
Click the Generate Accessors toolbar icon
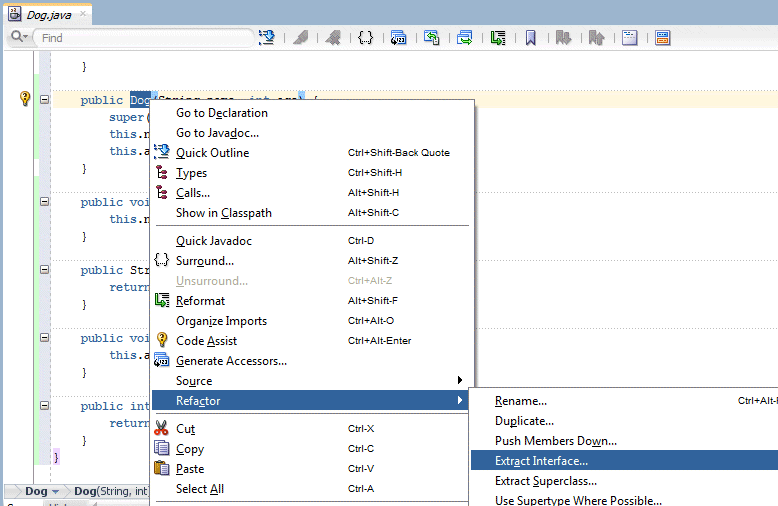[x=398, y=38]
